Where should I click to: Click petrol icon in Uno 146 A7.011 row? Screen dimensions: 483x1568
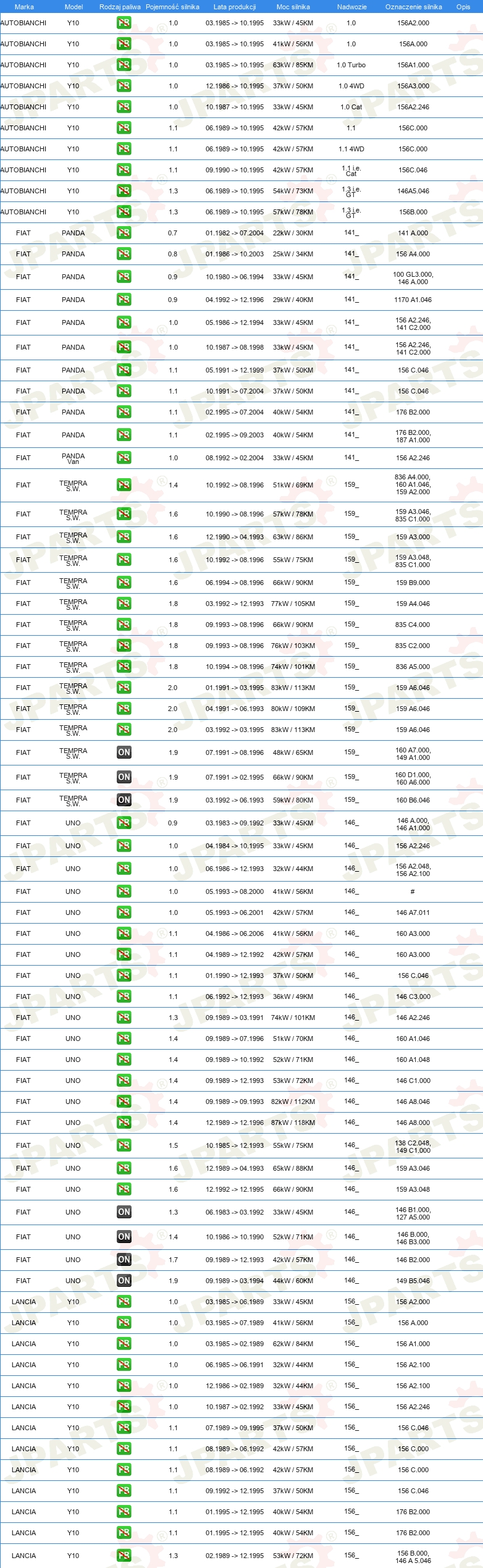[124, 913]
